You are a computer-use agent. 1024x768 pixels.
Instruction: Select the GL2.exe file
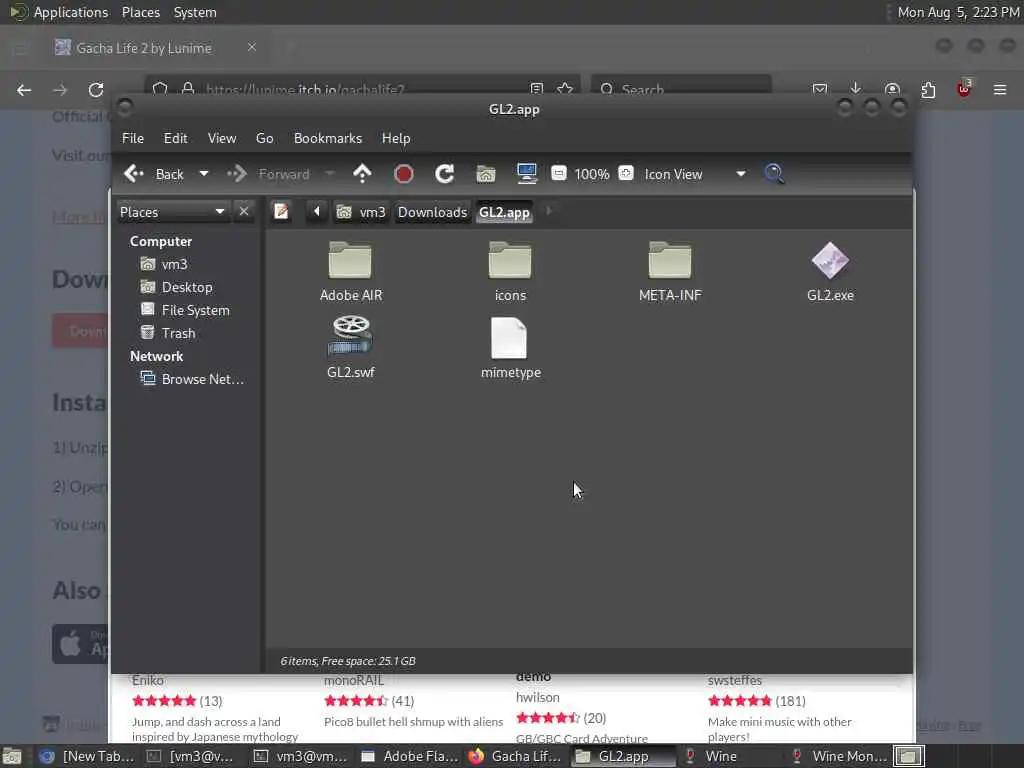pos(830,271)
